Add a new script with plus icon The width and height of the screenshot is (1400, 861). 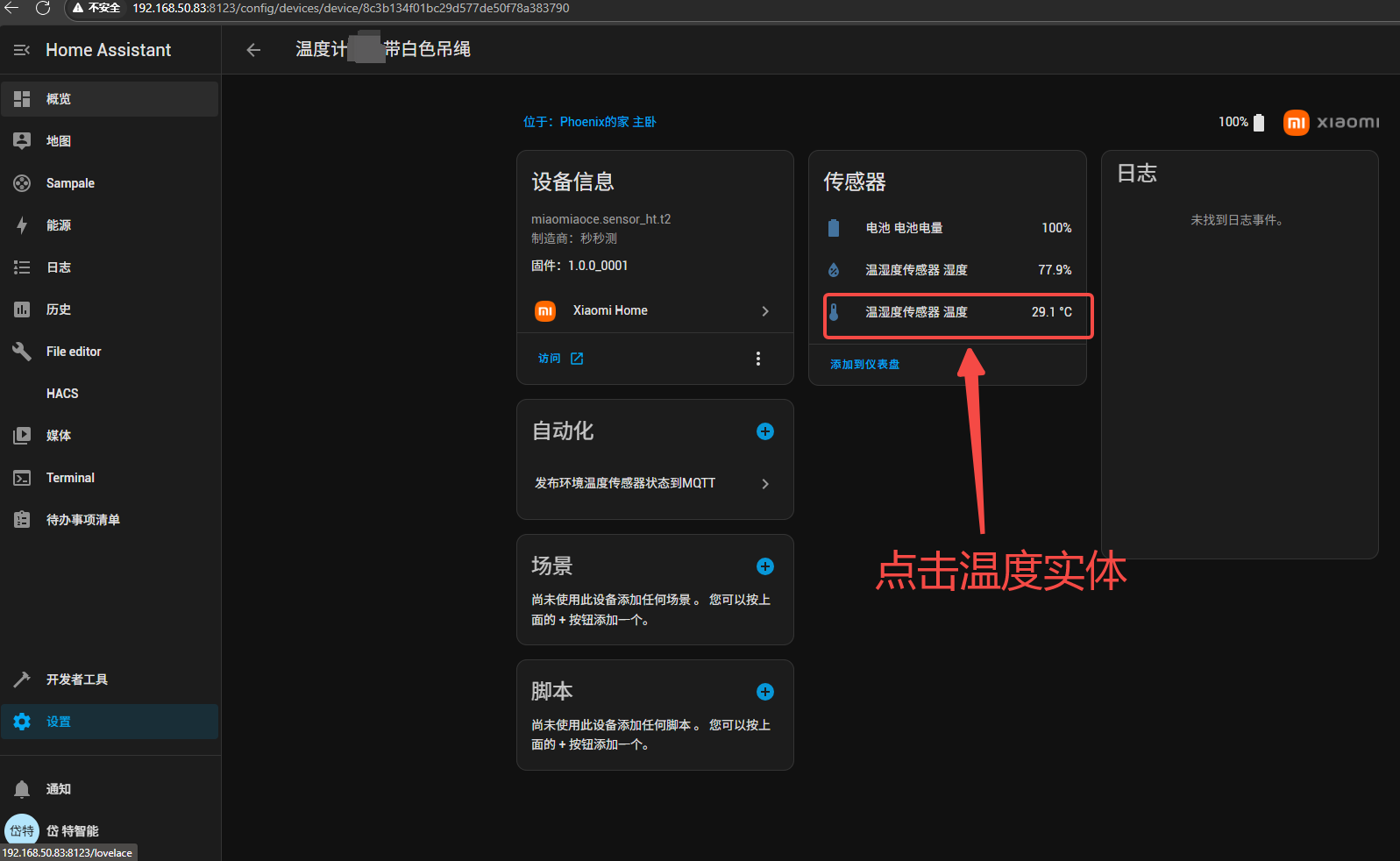764,692
